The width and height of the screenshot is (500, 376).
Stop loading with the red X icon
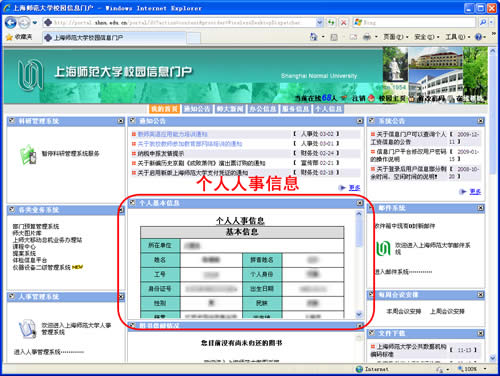[x=343, y=23]
